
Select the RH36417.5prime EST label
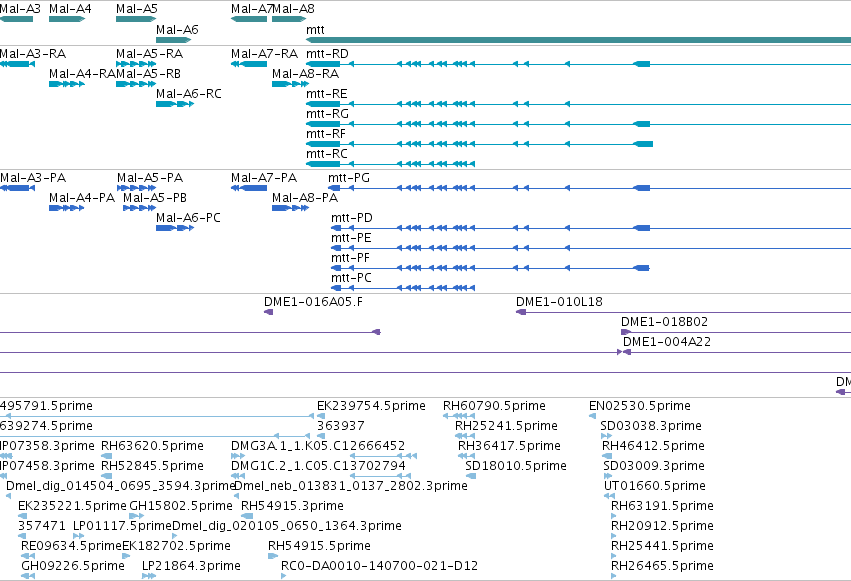coord(509,446)
